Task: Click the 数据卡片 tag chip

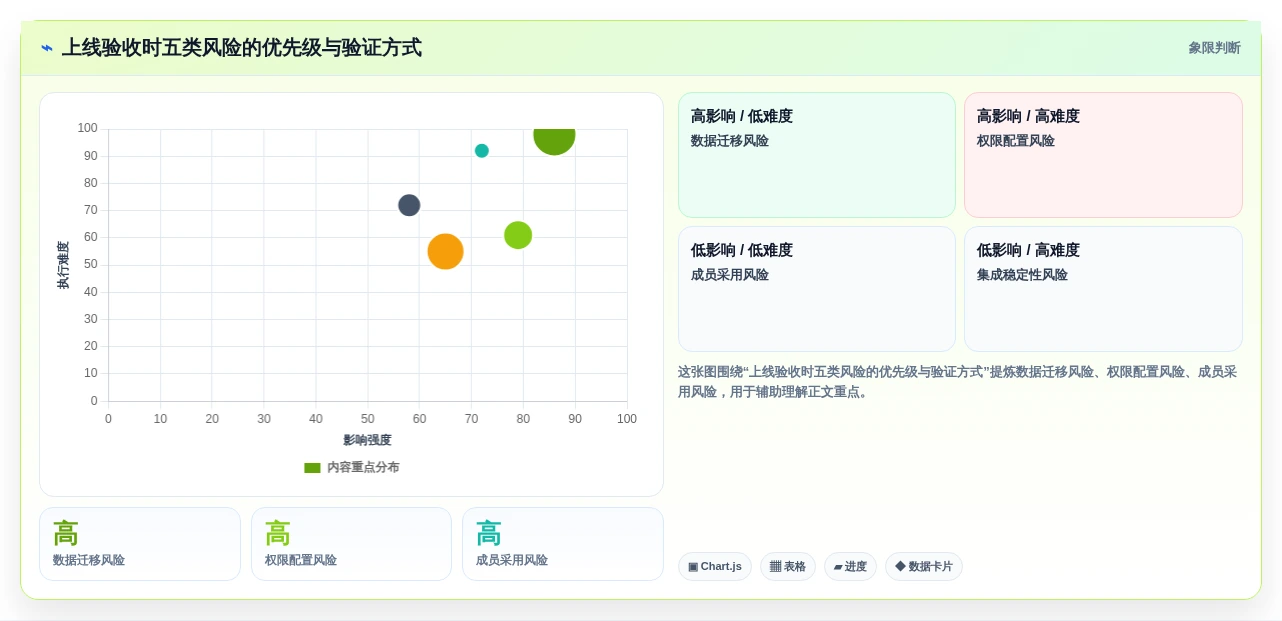Action: (924, 567)
